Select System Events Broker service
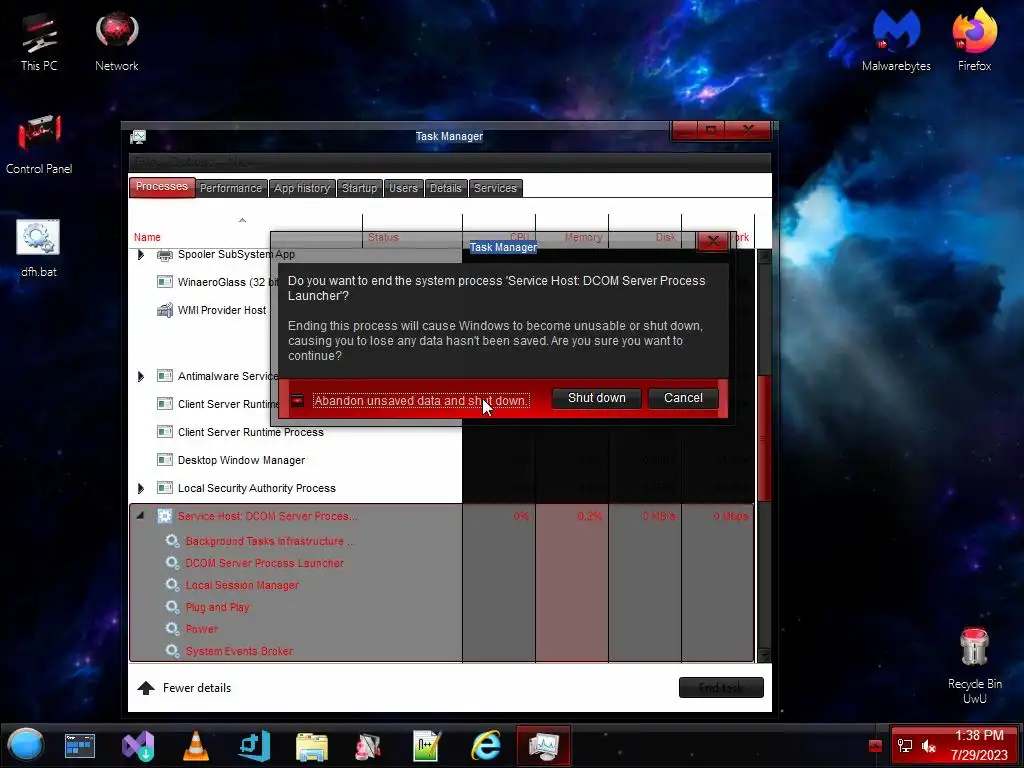The height and width of the screenshot is (768, 1024). click(x=239, y=651)
